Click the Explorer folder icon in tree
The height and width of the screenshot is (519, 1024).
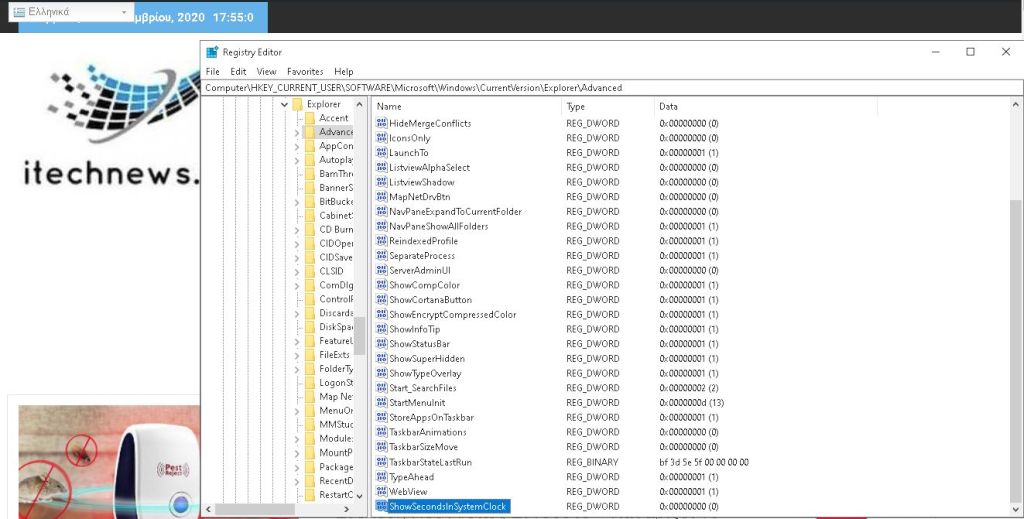coord(298,104)
